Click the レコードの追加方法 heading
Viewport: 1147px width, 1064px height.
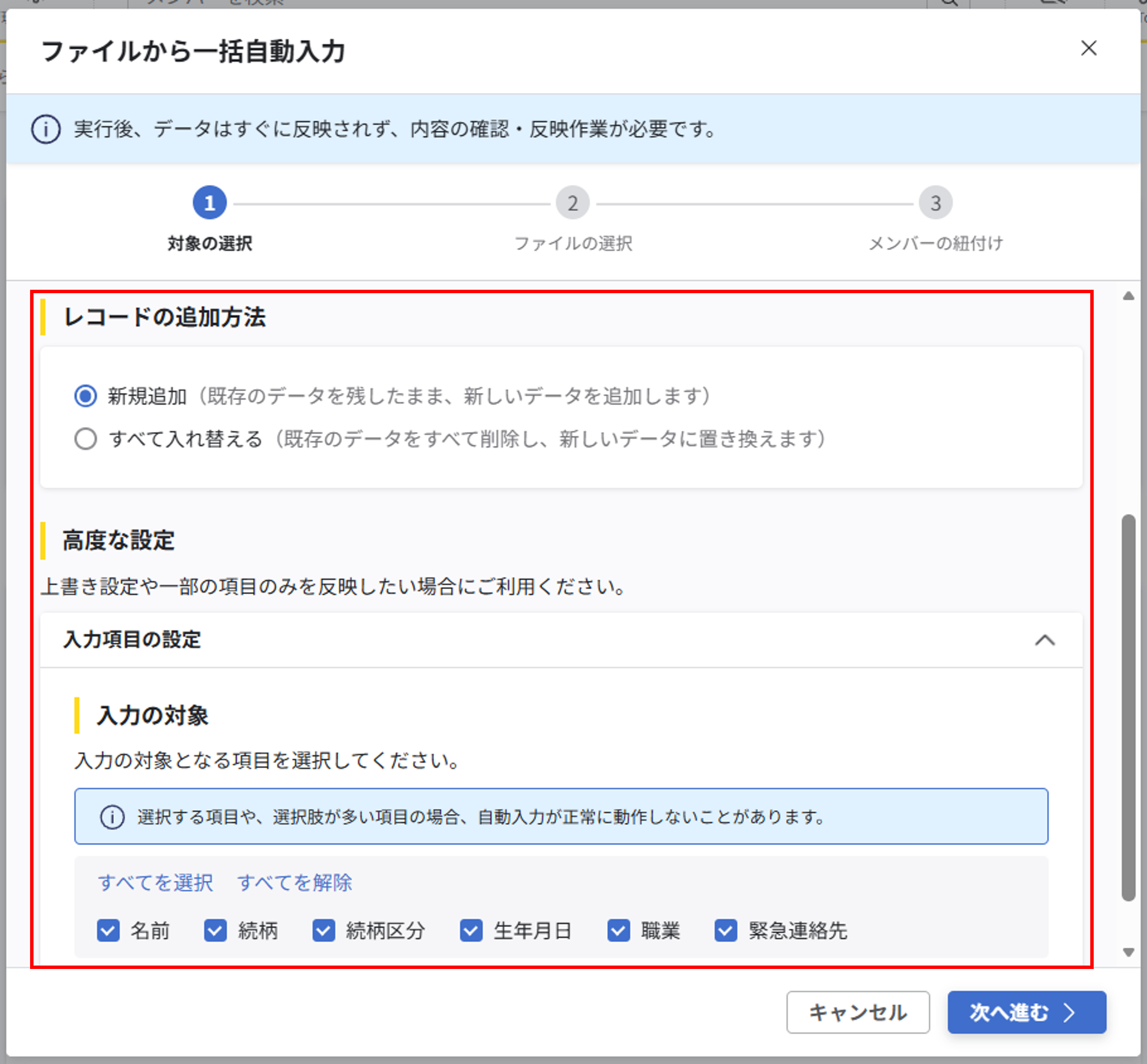(165, 317)
